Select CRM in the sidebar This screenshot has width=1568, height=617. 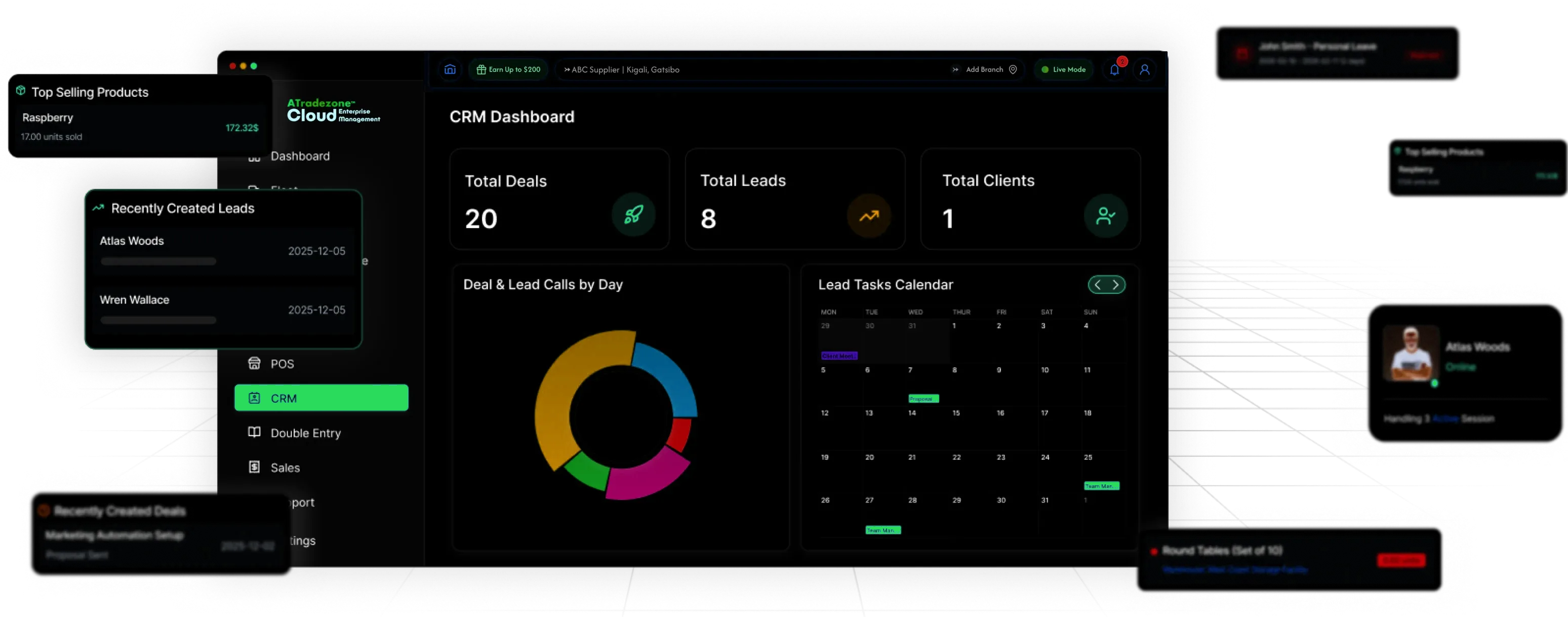pyautogui.click(x=321, y=398)
